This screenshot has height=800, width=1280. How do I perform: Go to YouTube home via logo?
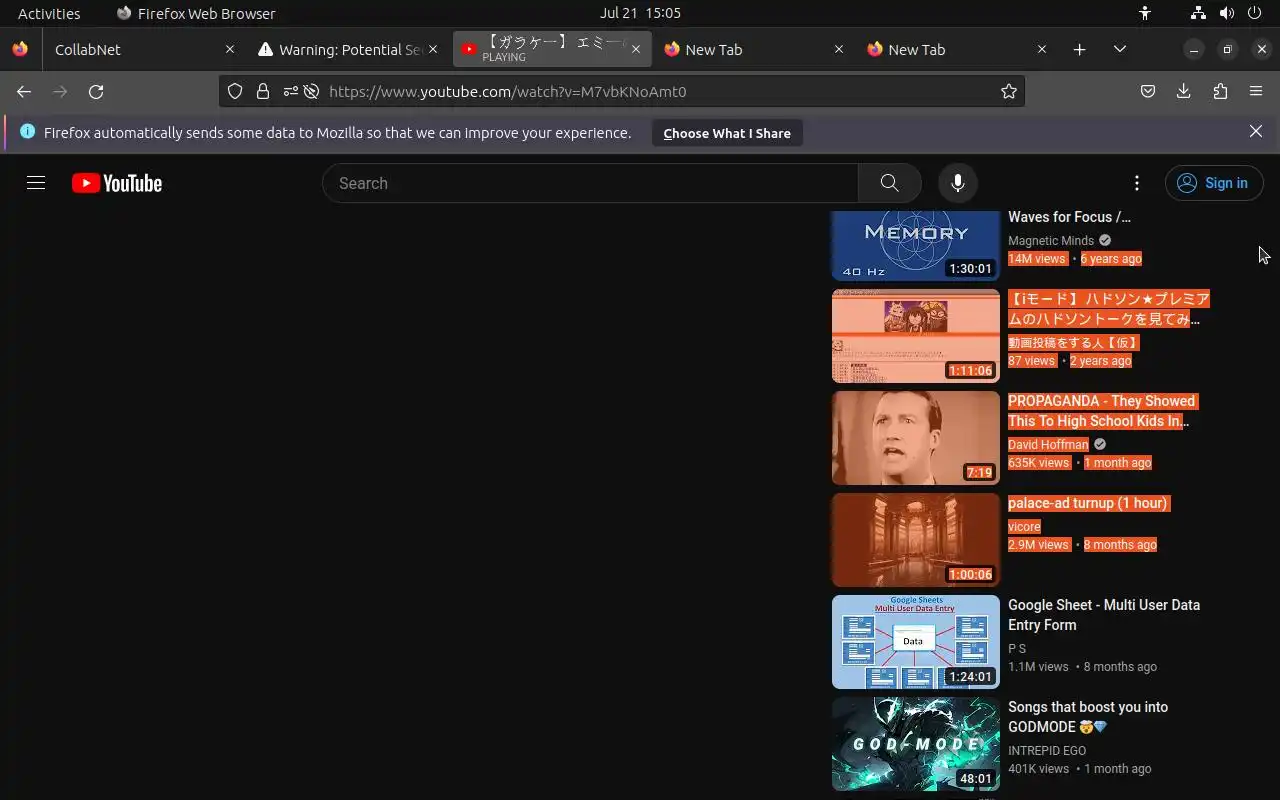[117, 183]
